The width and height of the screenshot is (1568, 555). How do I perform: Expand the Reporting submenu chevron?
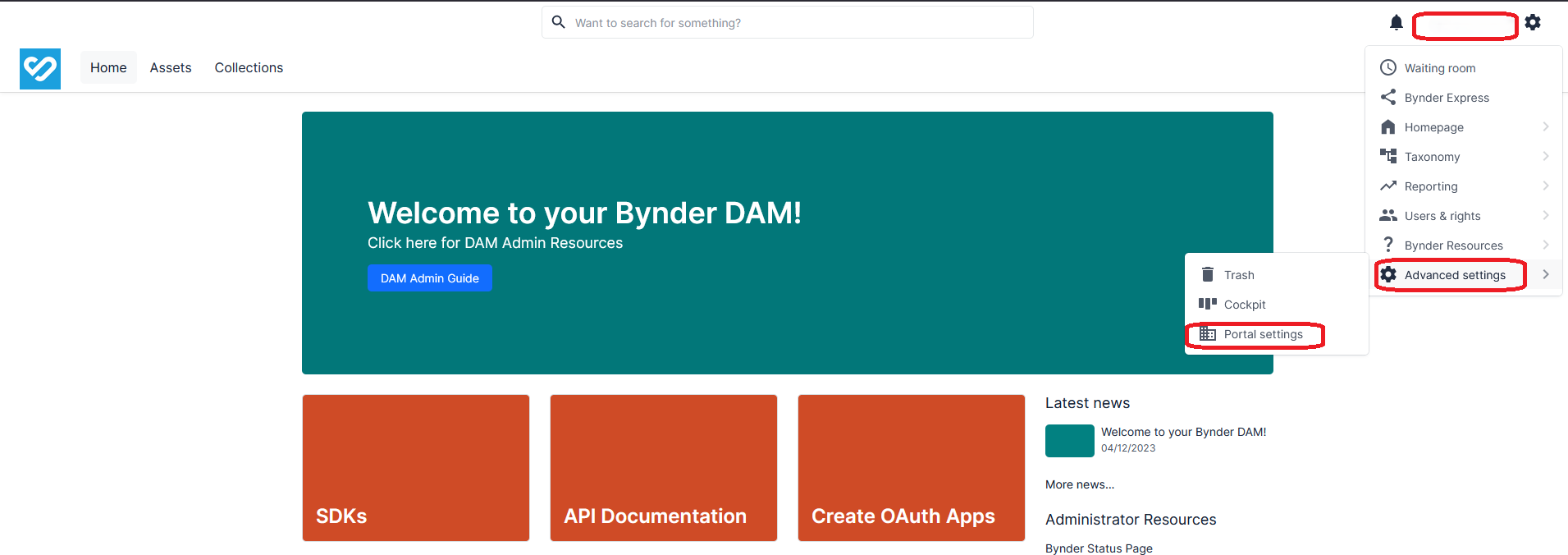(x=1545, y=186)
